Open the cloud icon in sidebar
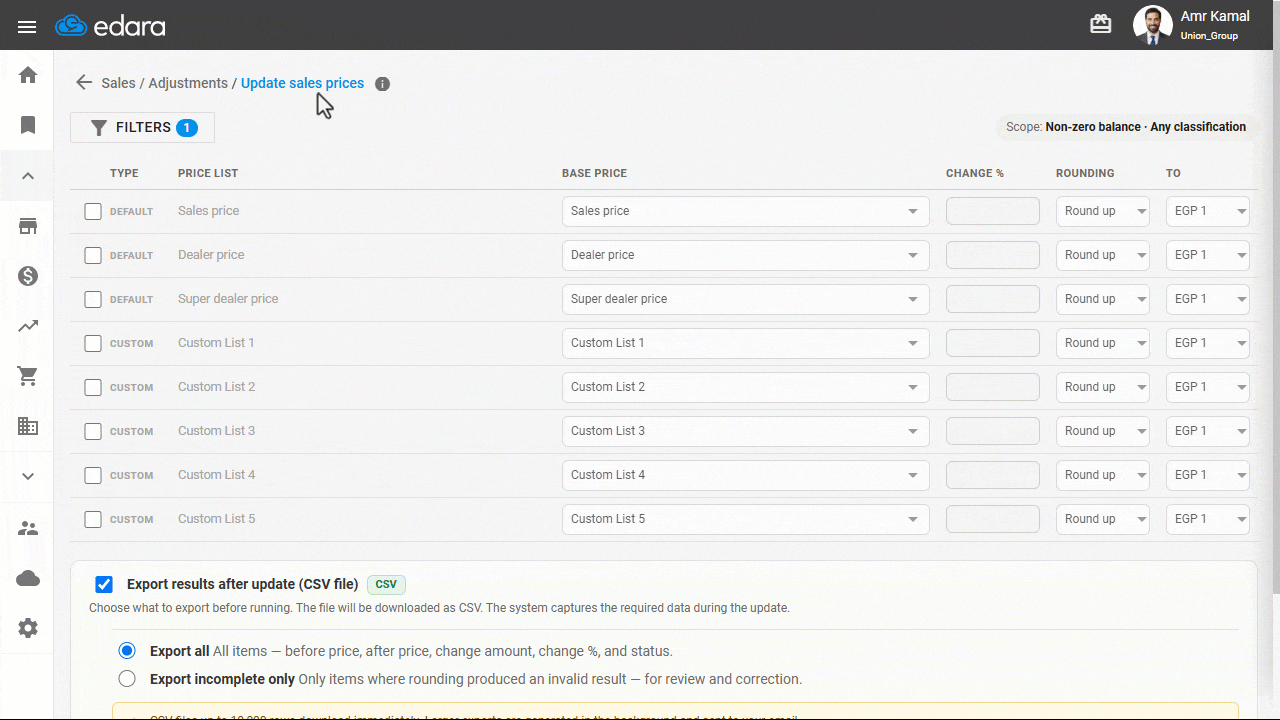The image size is (1280, 720). [28, 578]
